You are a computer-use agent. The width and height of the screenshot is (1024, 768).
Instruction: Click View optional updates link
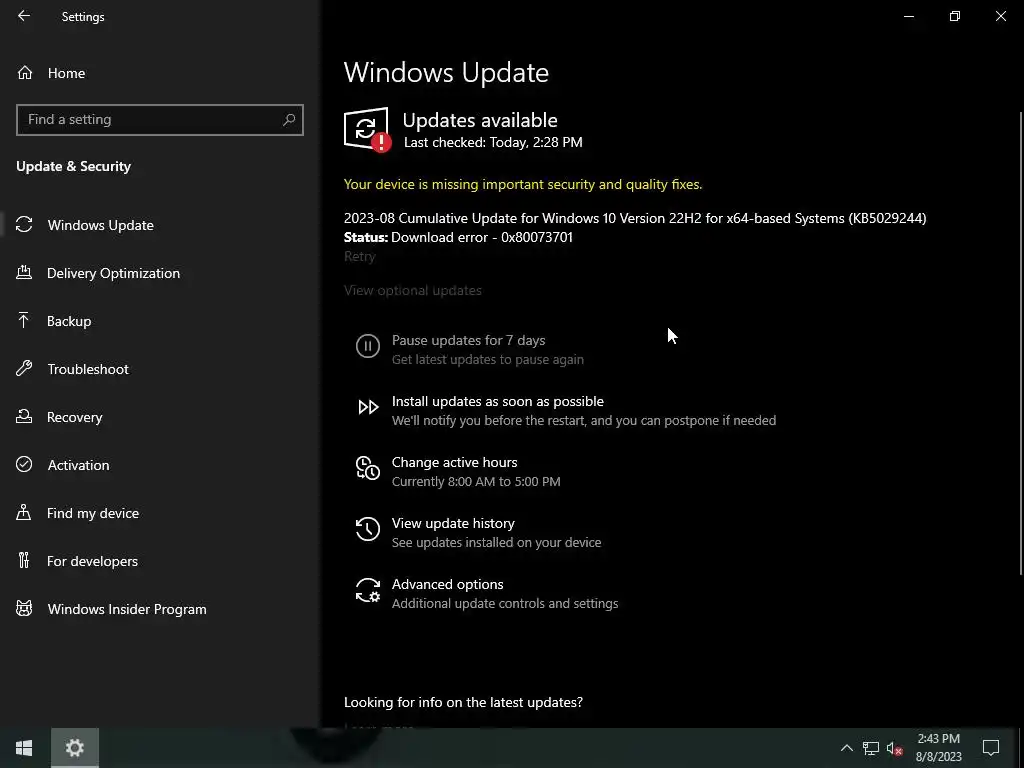[413, 290]
